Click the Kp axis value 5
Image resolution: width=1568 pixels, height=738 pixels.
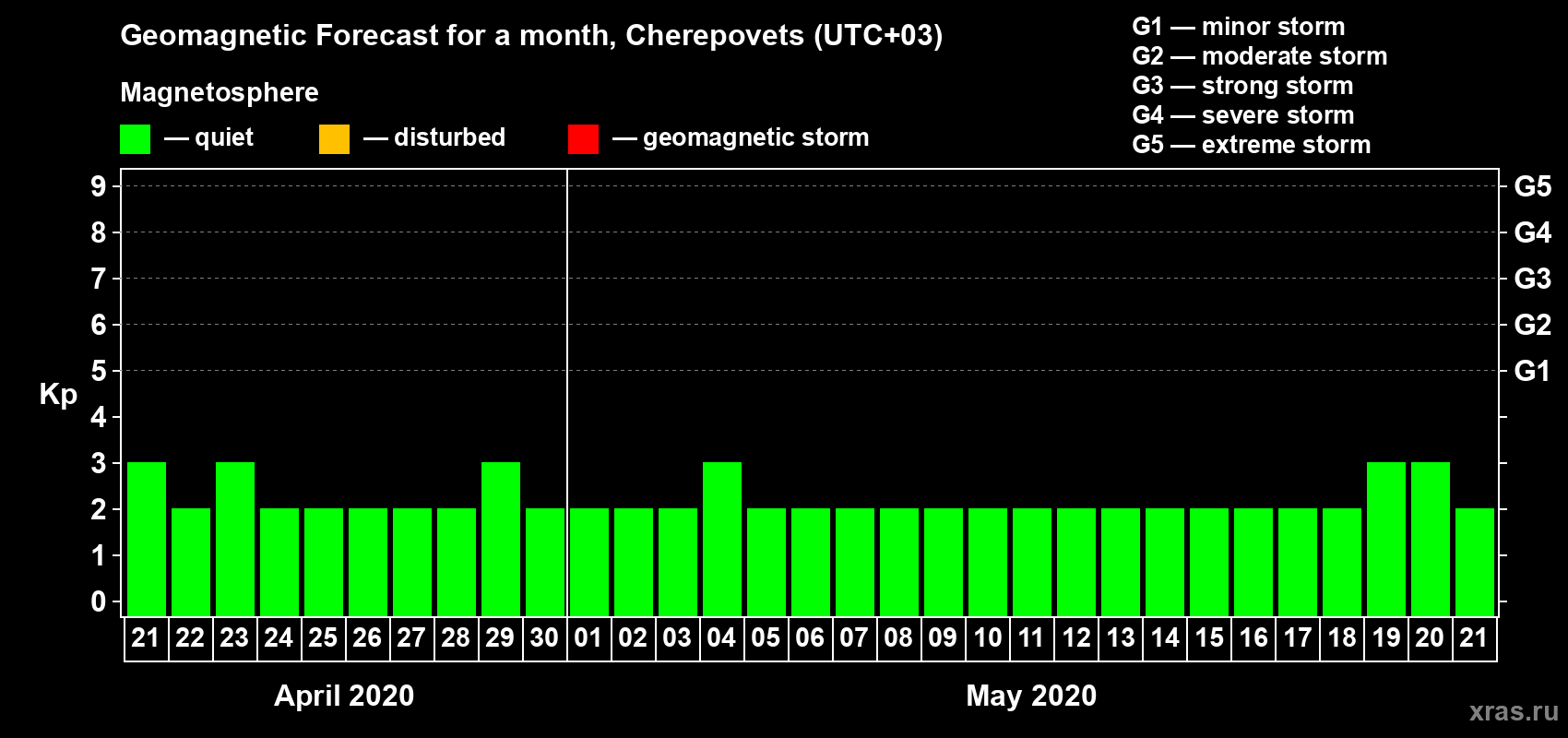99,371
